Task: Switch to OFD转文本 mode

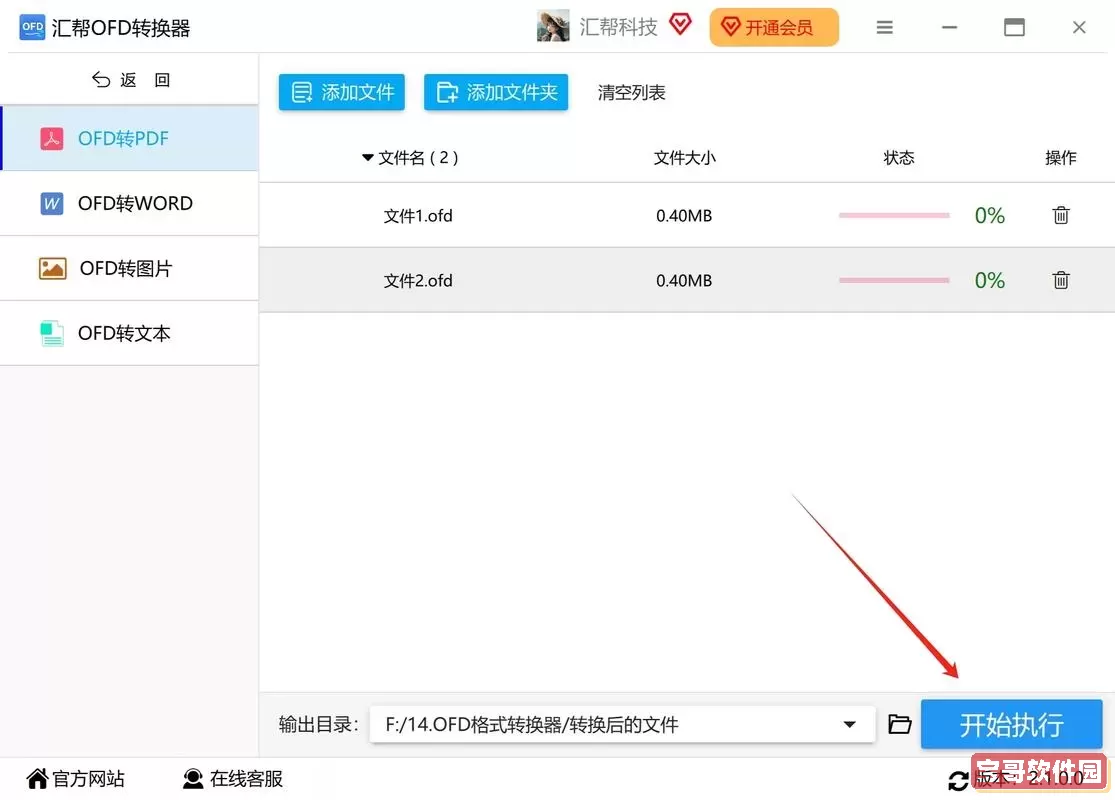Action: coord(129,334)
